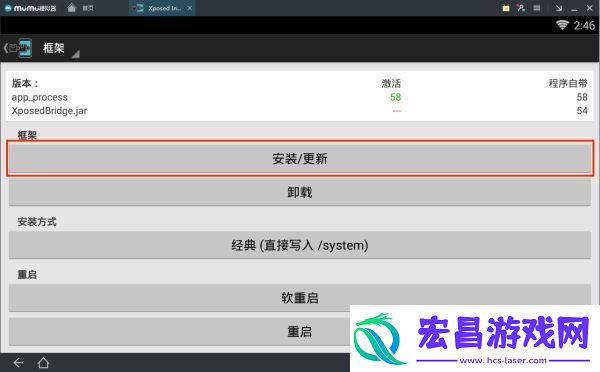This screenshot has height=372, width=600.
Task: Tap the 软重启 soft reboot button
Action: [300, 298]
